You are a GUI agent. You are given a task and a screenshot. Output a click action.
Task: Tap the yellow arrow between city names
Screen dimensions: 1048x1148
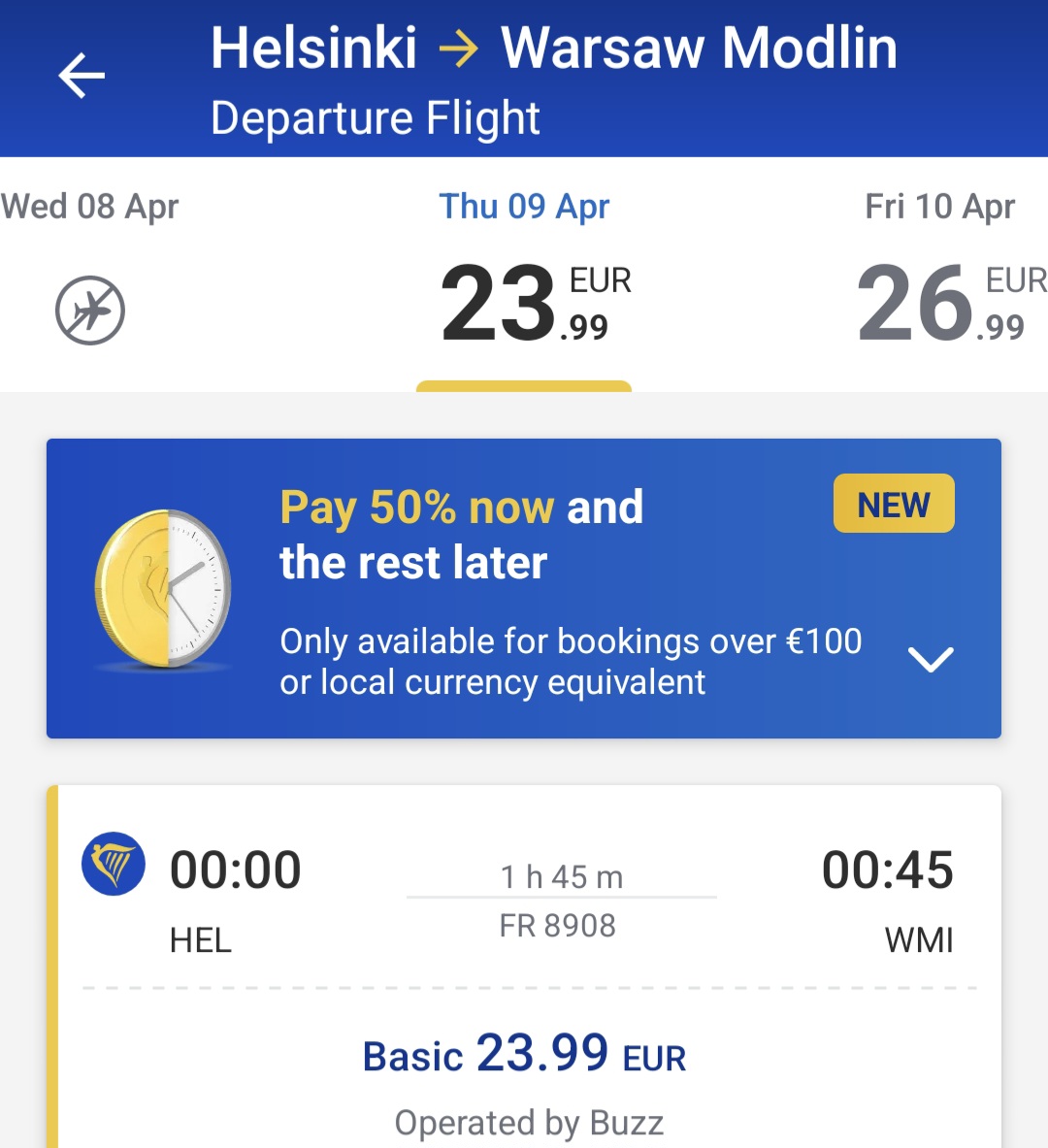[x=458, y=49]
